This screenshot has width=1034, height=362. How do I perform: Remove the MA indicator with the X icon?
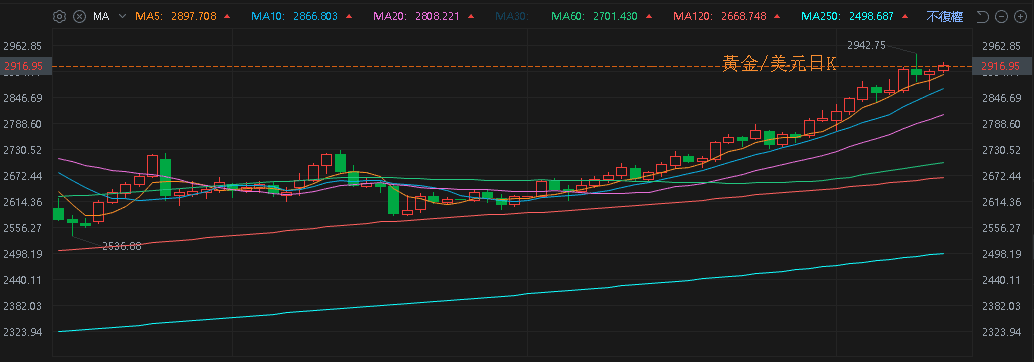coord(79,16)
